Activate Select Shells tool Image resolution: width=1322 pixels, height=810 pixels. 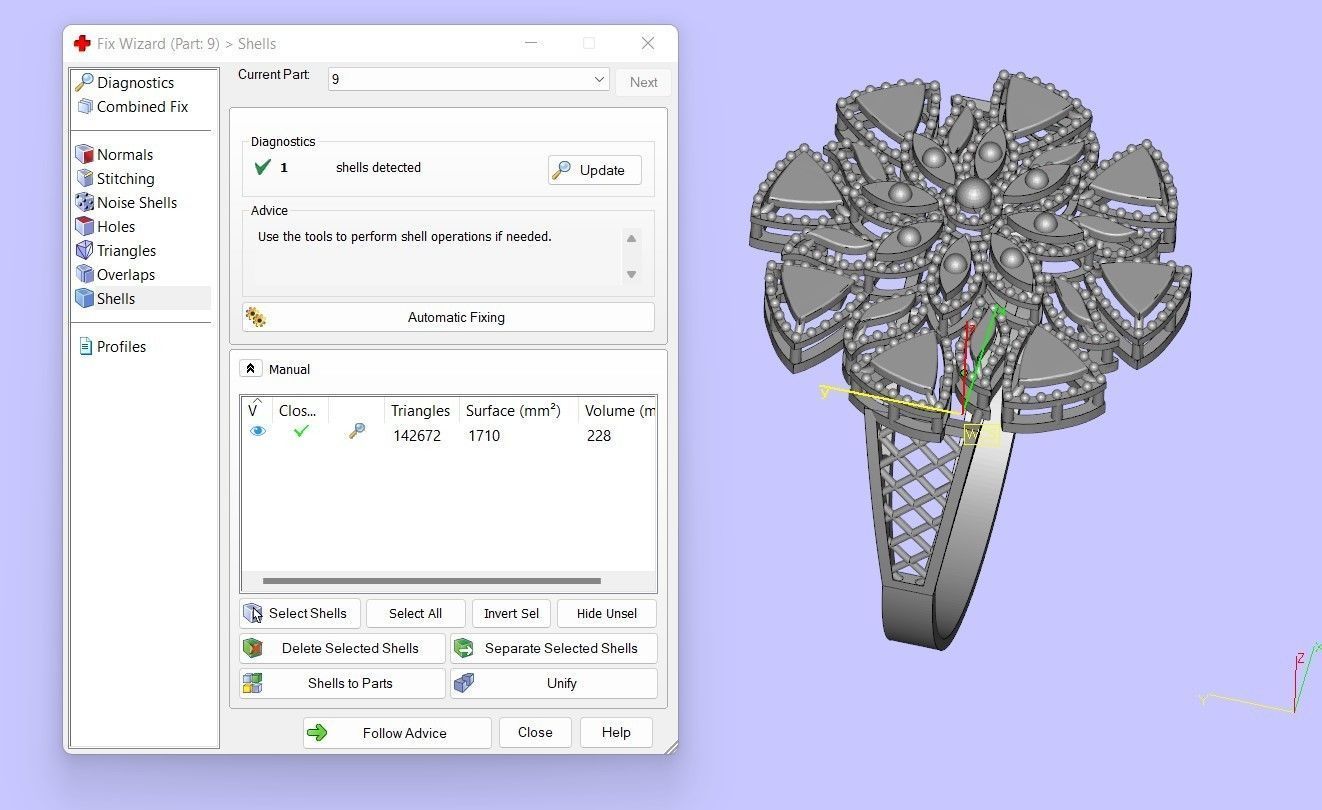(x=300, y=613)
